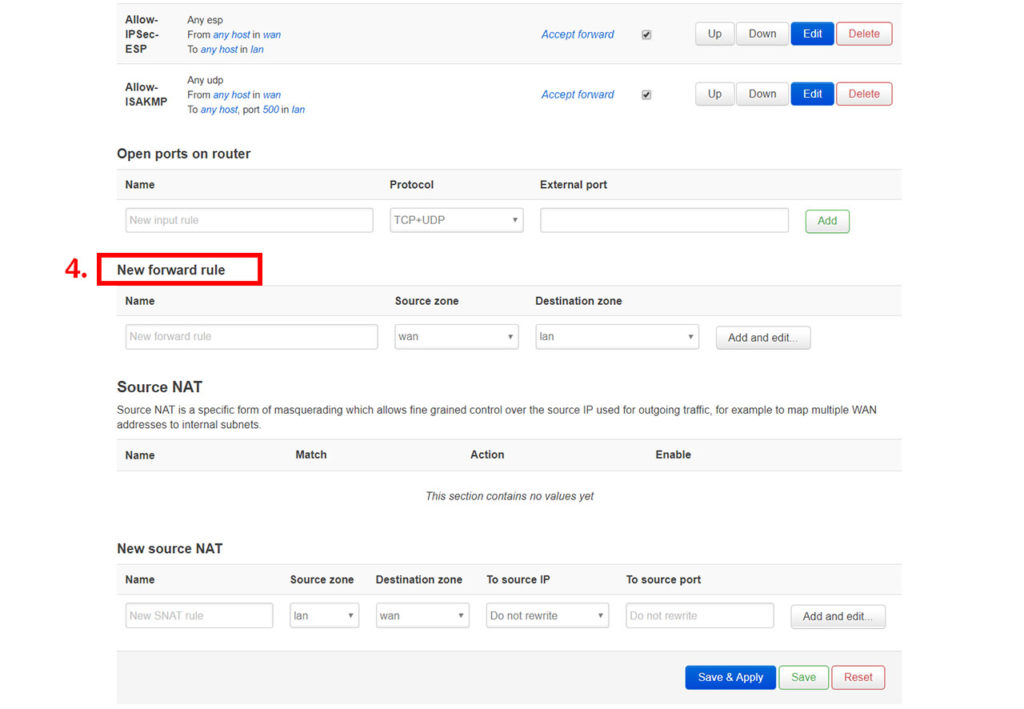The width and height of the screenshot is (1024, 709).
Task: Open the 'To source IP' rewrite dropdown
Action: point(547,616)
